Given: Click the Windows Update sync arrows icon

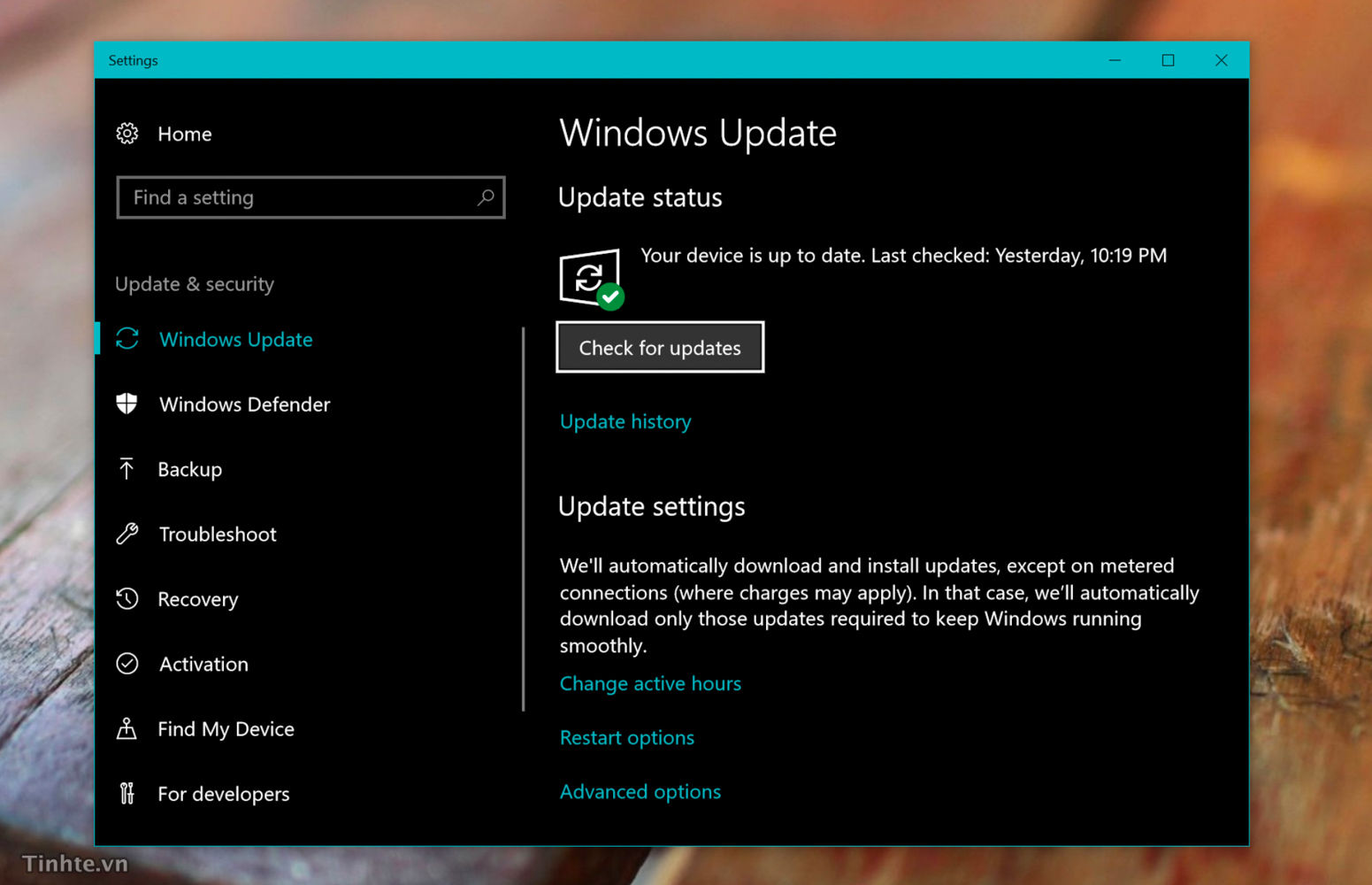Looking at the screenshot, I should point(127,339).
